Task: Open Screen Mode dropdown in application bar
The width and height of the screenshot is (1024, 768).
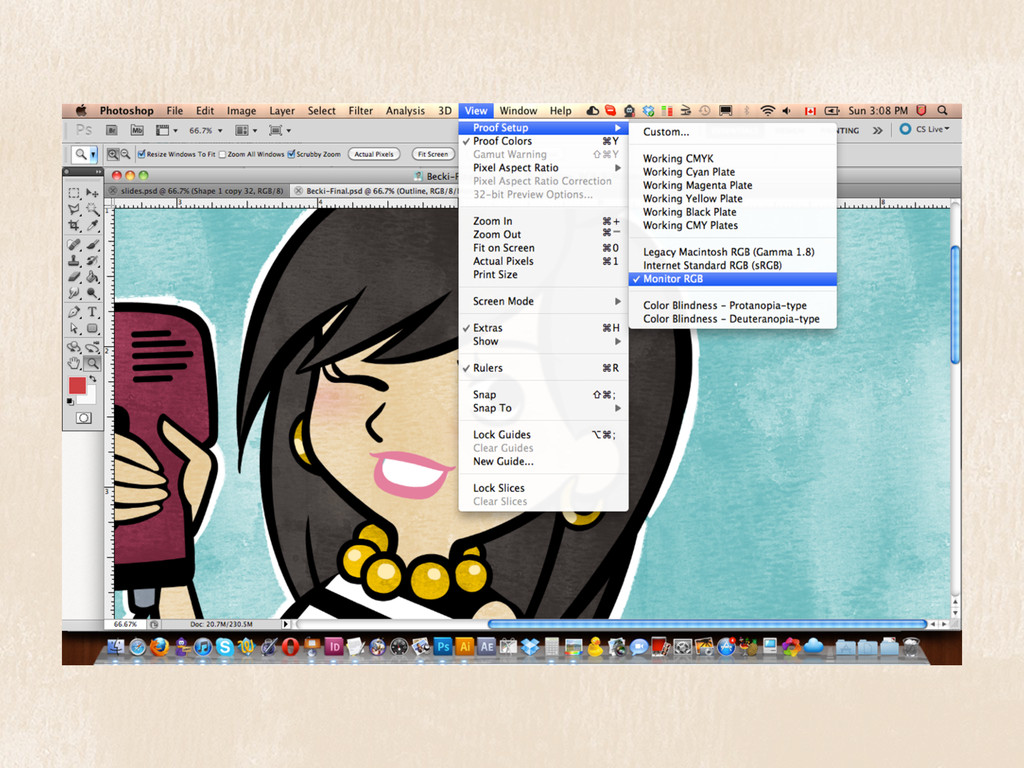Action: pos(280,130)
